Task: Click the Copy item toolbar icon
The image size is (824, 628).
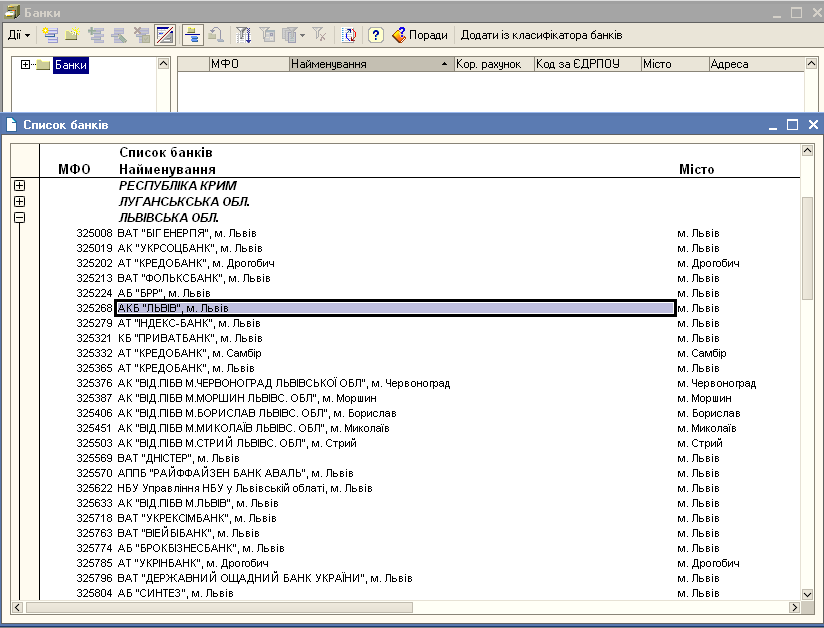Action: click(96, 35)
